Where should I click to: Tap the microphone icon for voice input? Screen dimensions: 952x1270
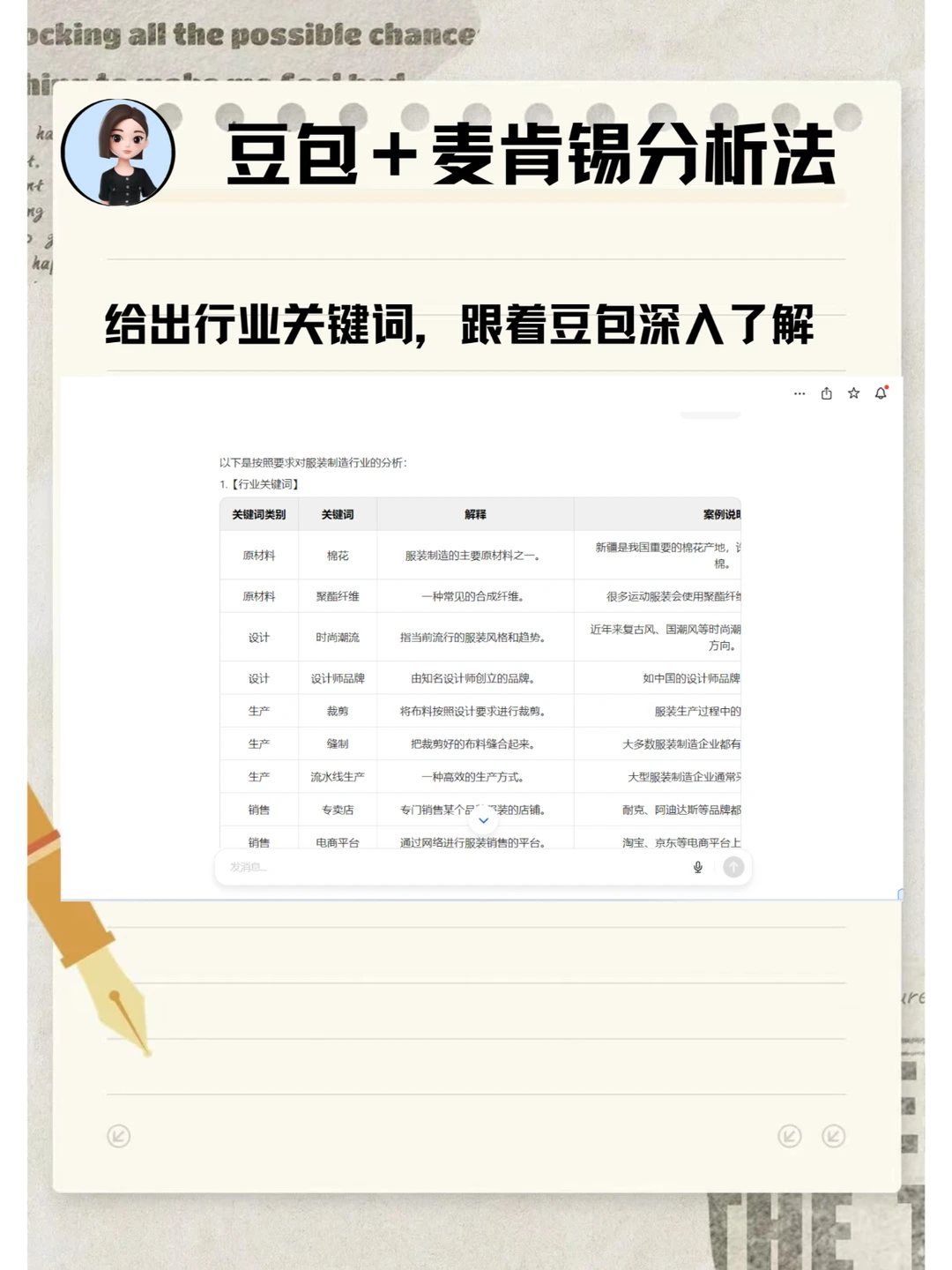[x=698, y=867]
